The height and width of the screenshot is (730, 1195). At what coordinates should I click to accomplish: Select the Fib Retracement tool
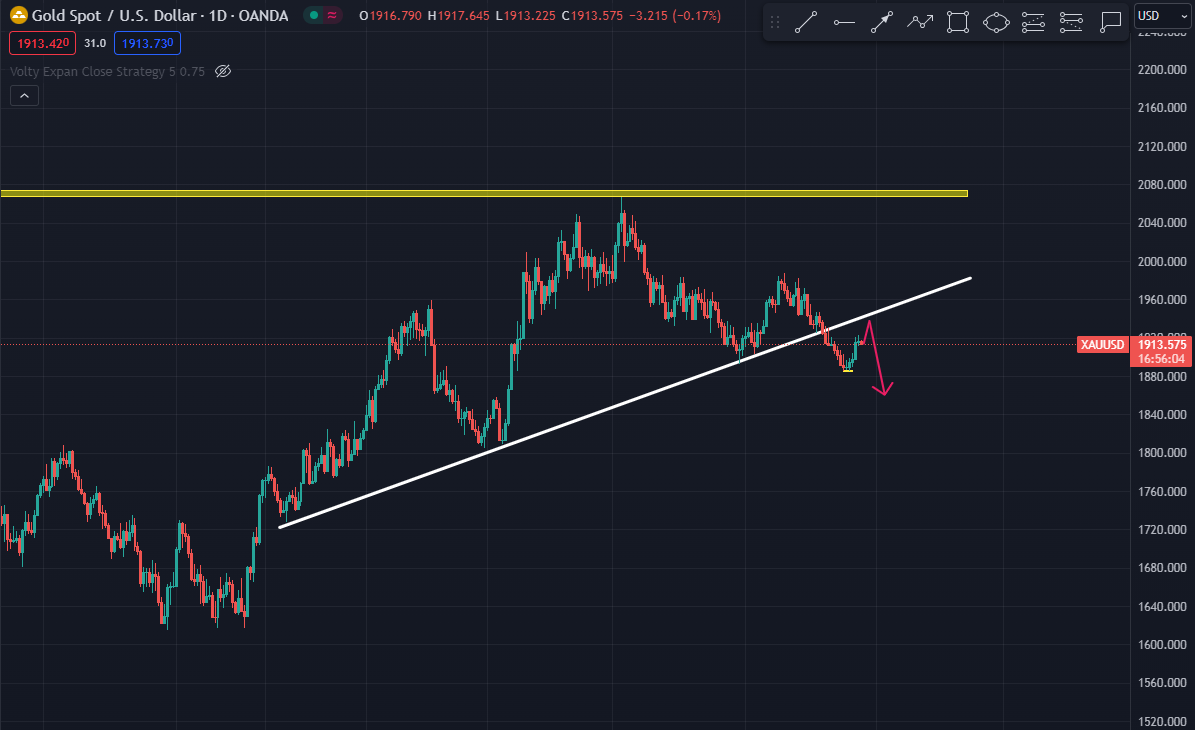pos(1033,22)
